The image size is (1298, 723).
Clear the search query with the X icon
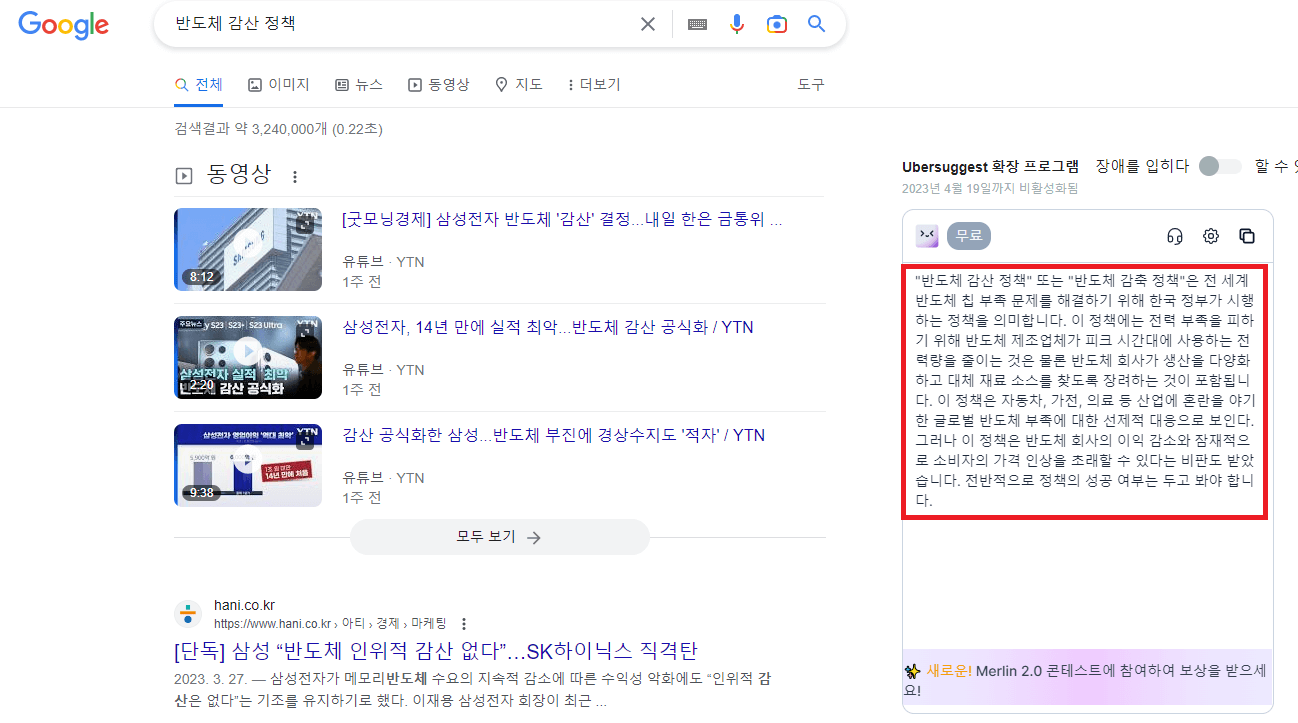tap(647, 23)
